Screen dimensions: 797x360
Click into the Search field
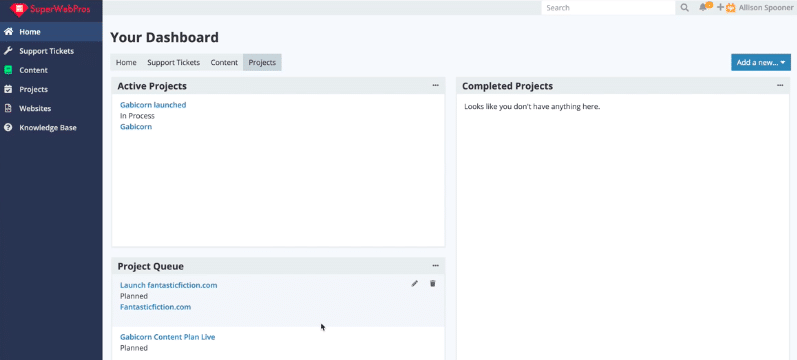(x=608, y=8)
